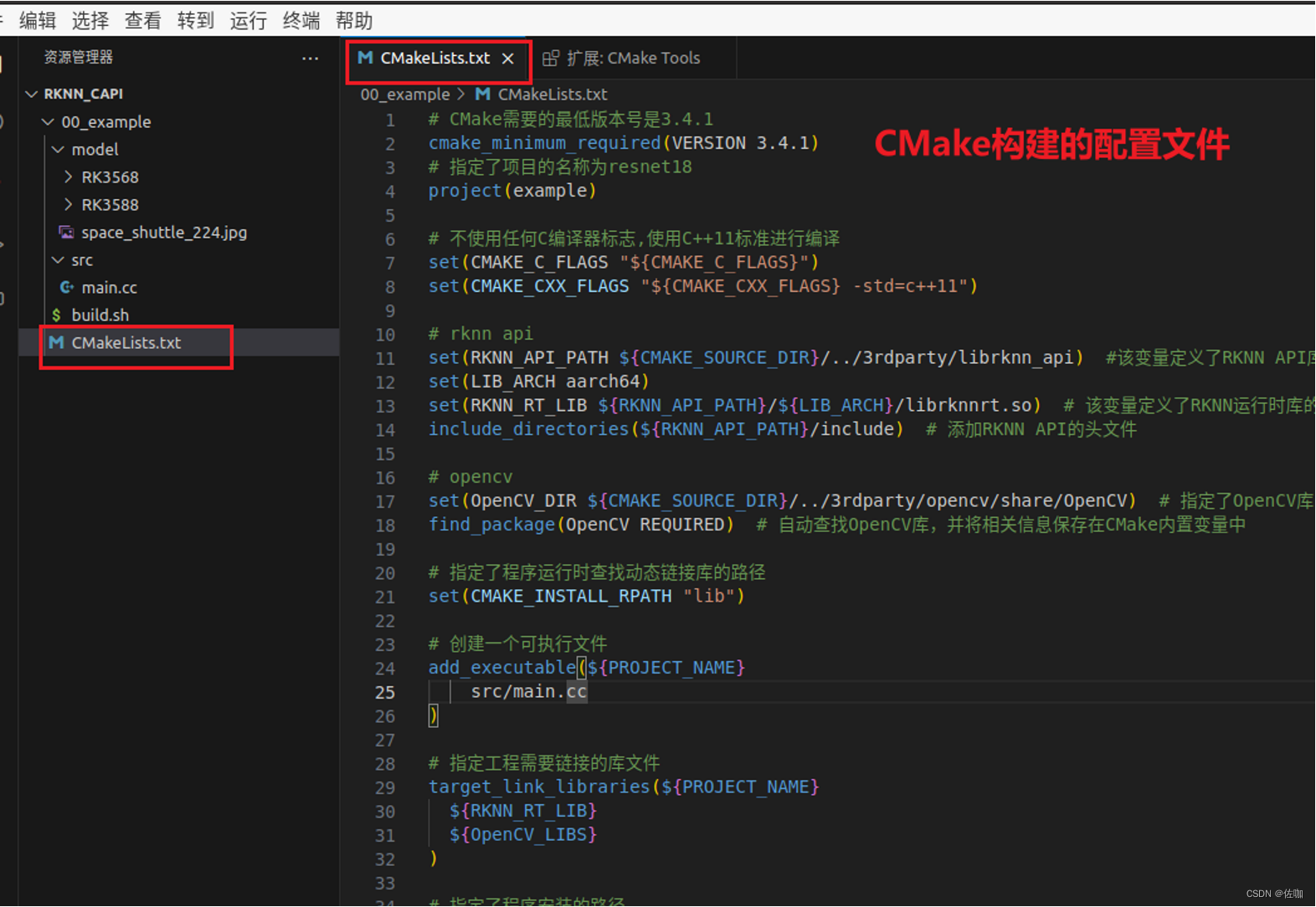This screenshot has height=907, width=1316.
Task: Click add_executable on line 24
Action: [x=502, y=668]
